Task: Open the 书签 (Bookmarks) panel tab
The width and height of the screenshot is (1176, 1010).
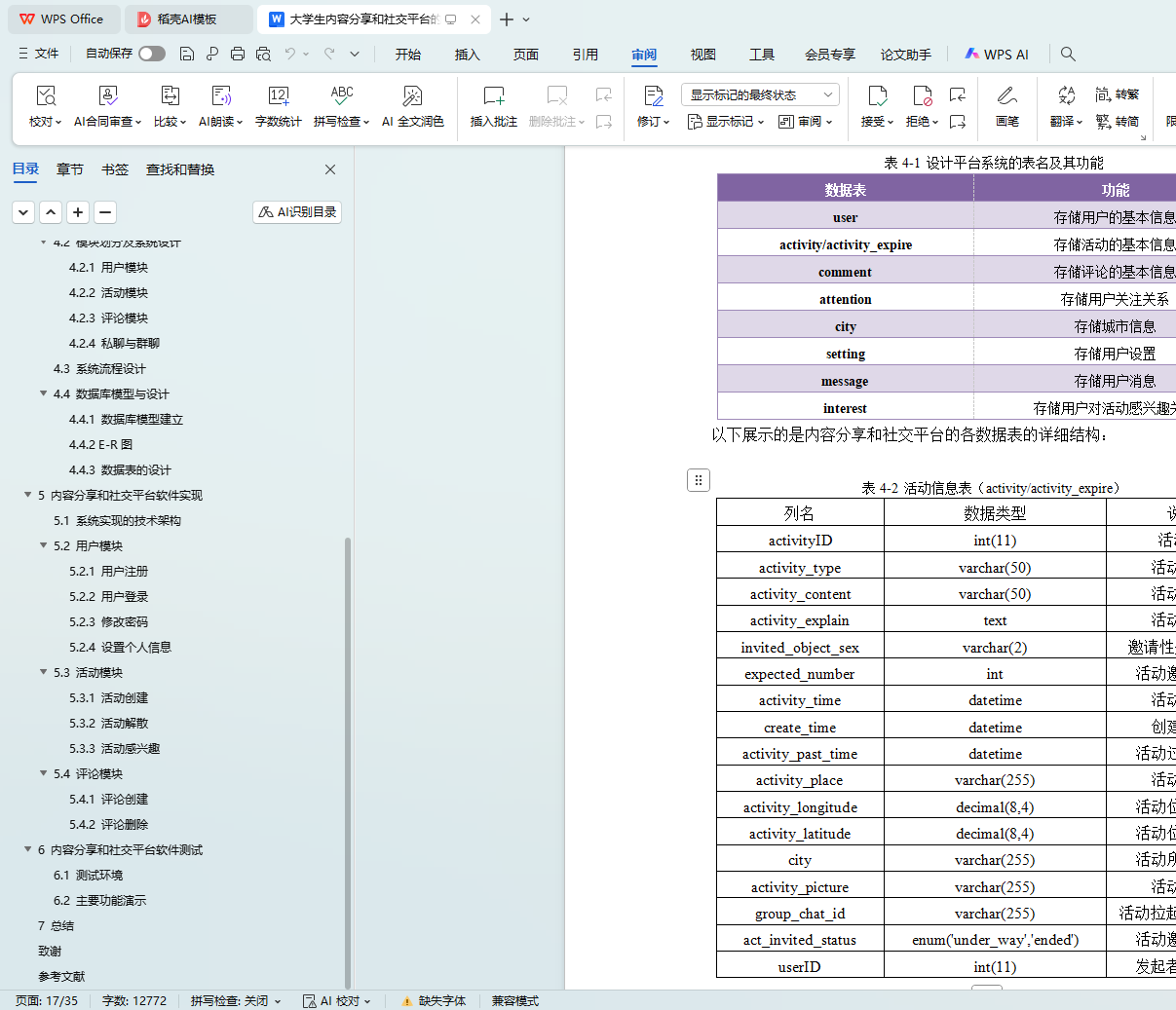Action: point(115,169)
